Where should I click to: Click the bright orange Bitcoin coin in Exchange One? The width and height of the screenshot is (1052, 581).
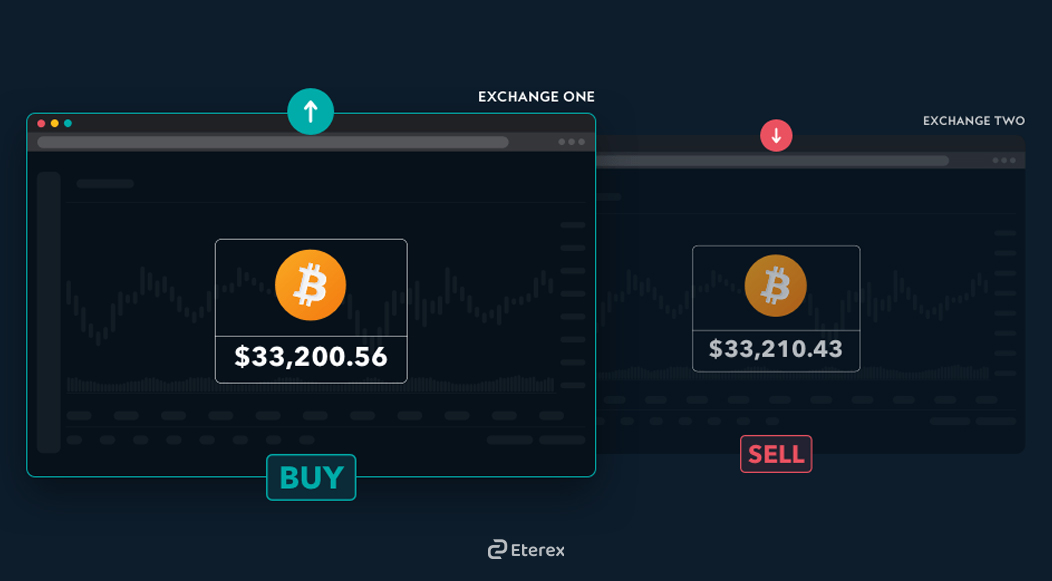[x=311, y=285]
